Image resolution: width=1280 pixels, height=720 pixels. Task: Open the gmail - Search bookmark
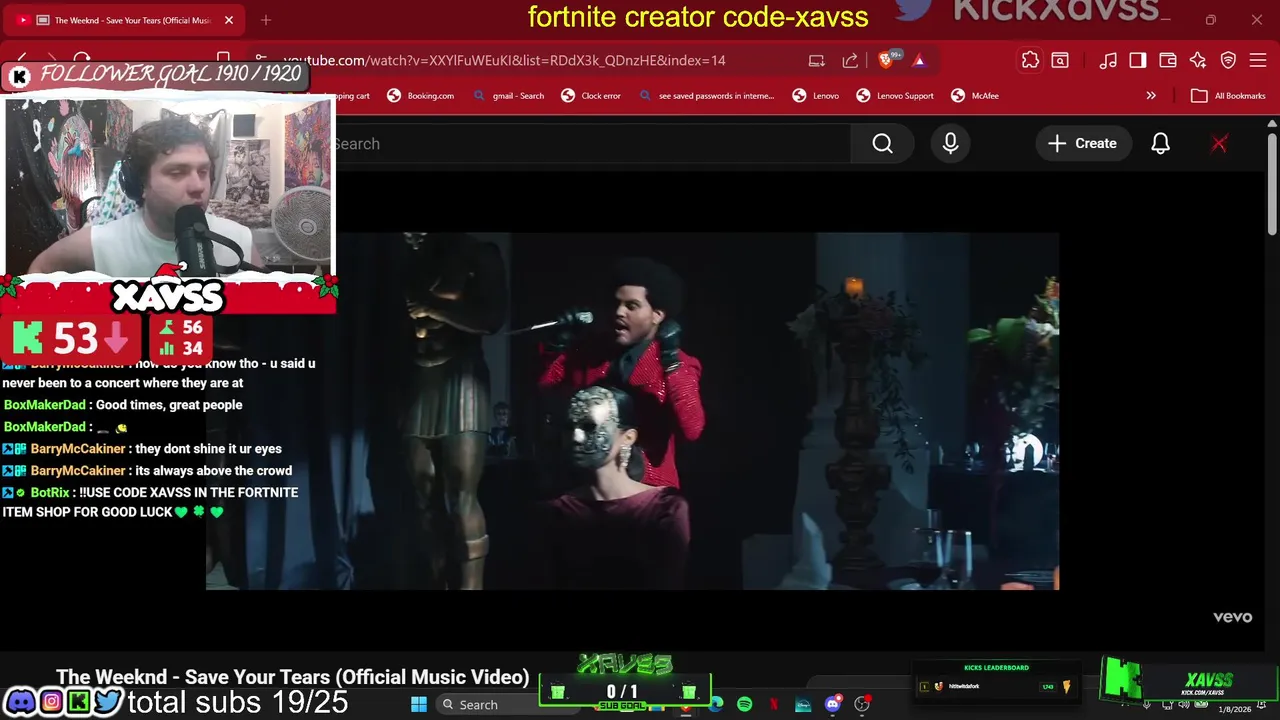pos(509,96)
